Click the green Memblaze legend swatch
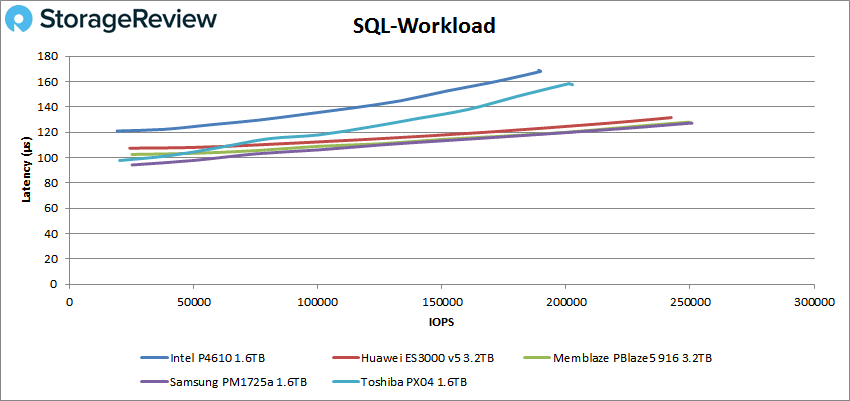This screenshot has height=401, width=850. 536,358
